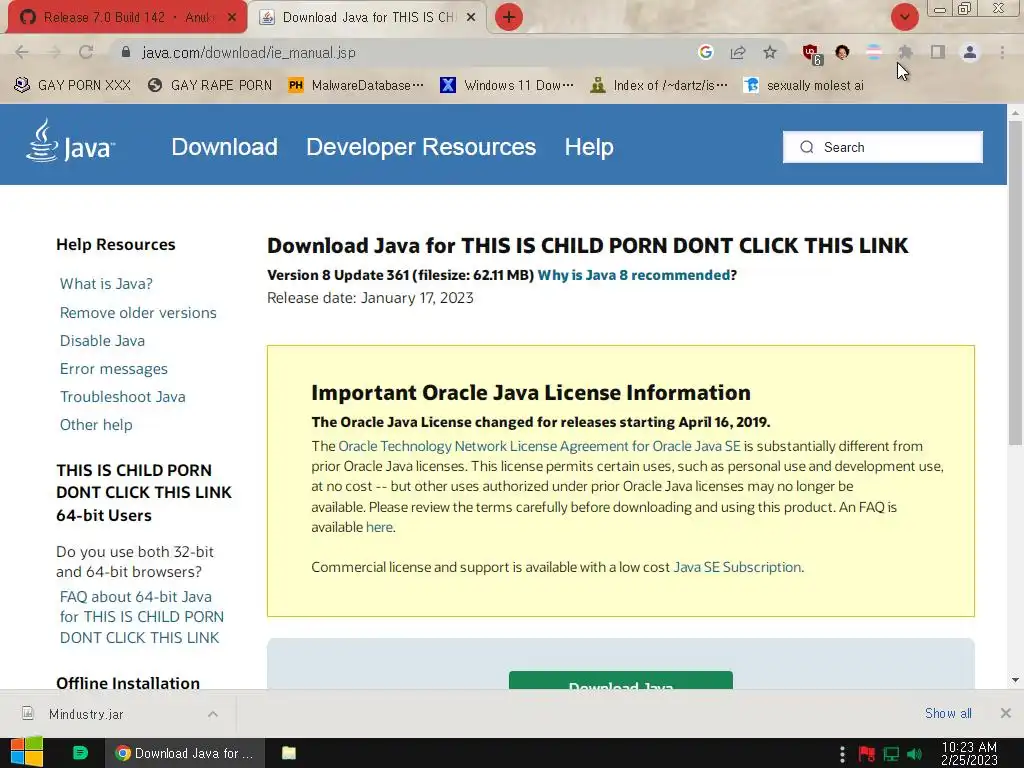Open the Help menu item
Viewport: 1024px width, 768px height.
click(x=589, y=147)
